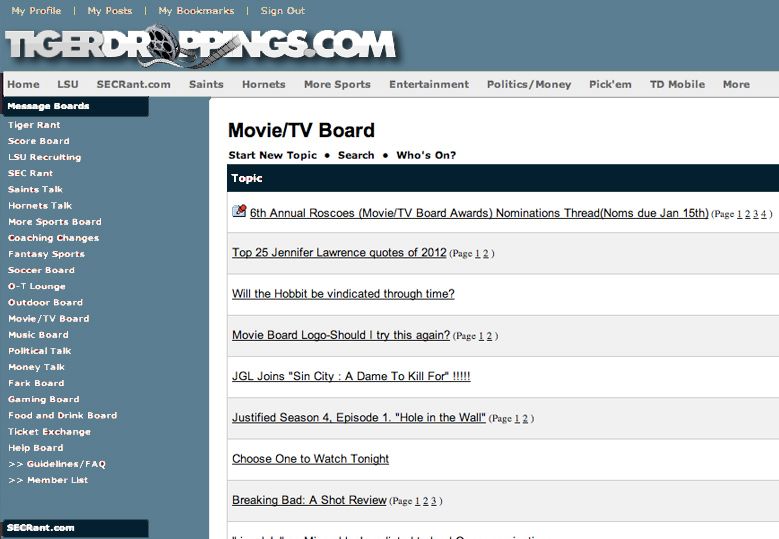Click Start New Topic
The width and height of the screenshot is (779, 539).
click(273, 155)
